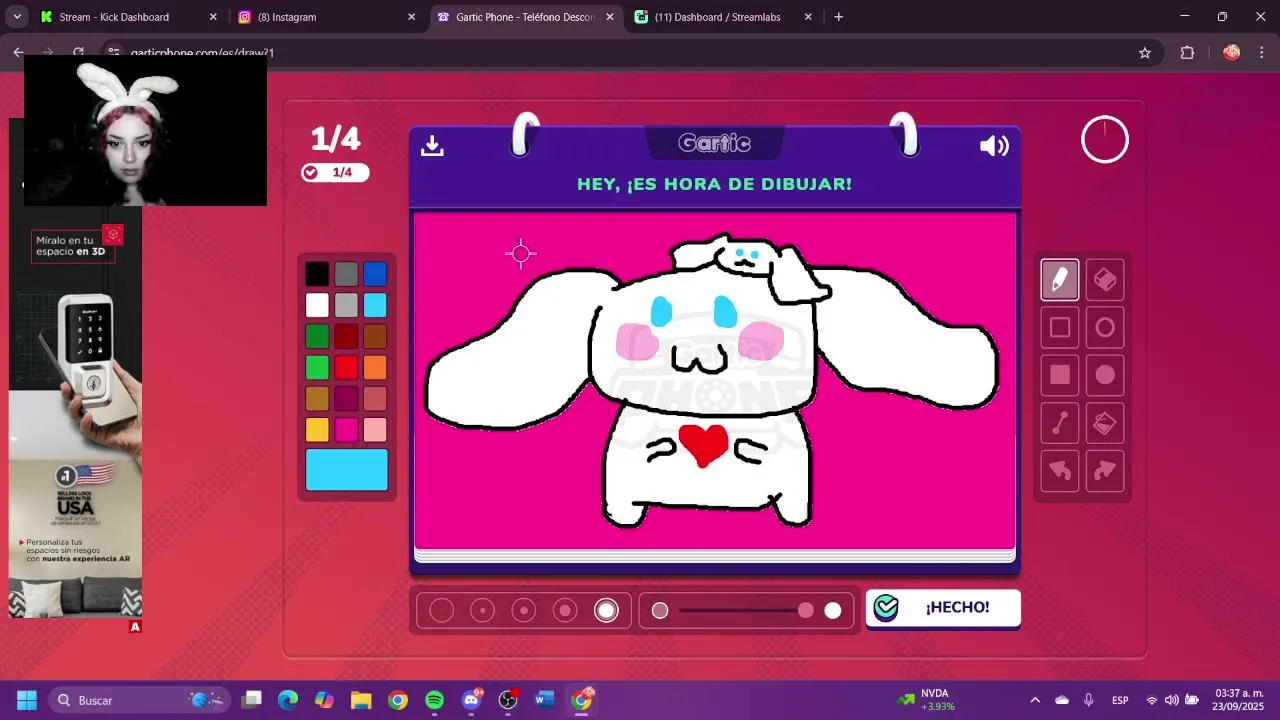Pick the dark gray color swatch

click(346, 274)
